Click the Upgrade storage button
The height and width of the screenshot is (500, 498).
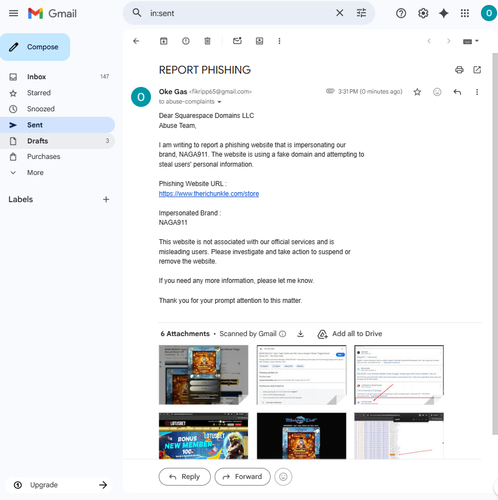[x=60, y=485]
